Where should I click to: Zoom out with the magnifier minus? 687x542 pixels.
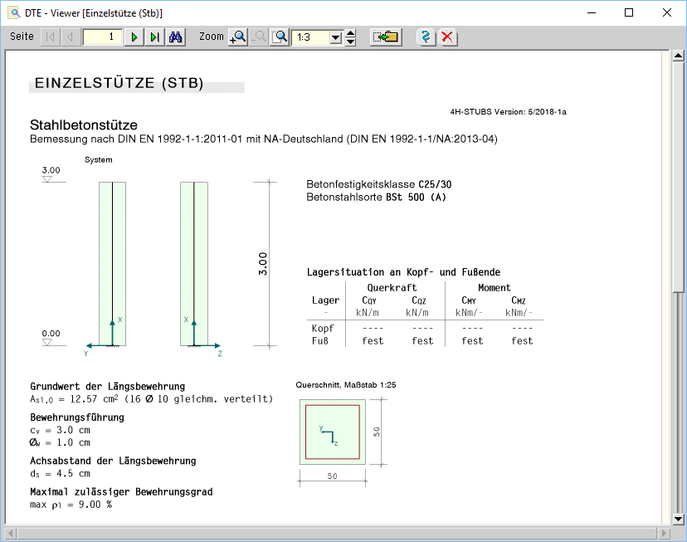tap(259, 37)
